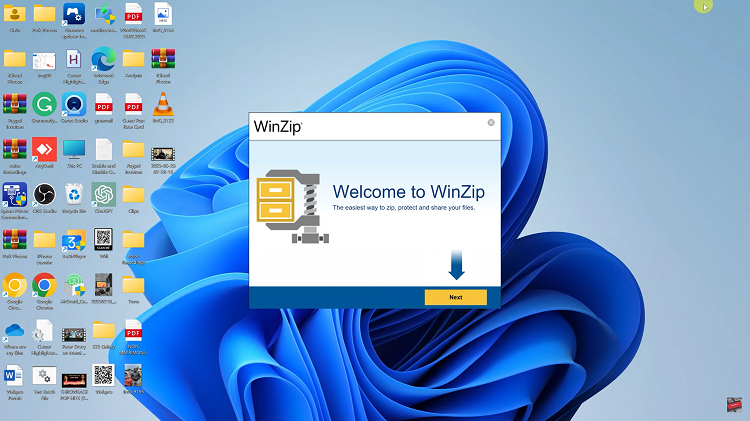This screenshot has height=421, width=750.
Task: Select the AirDroid Cast installer icon
Action: [74, 286]
